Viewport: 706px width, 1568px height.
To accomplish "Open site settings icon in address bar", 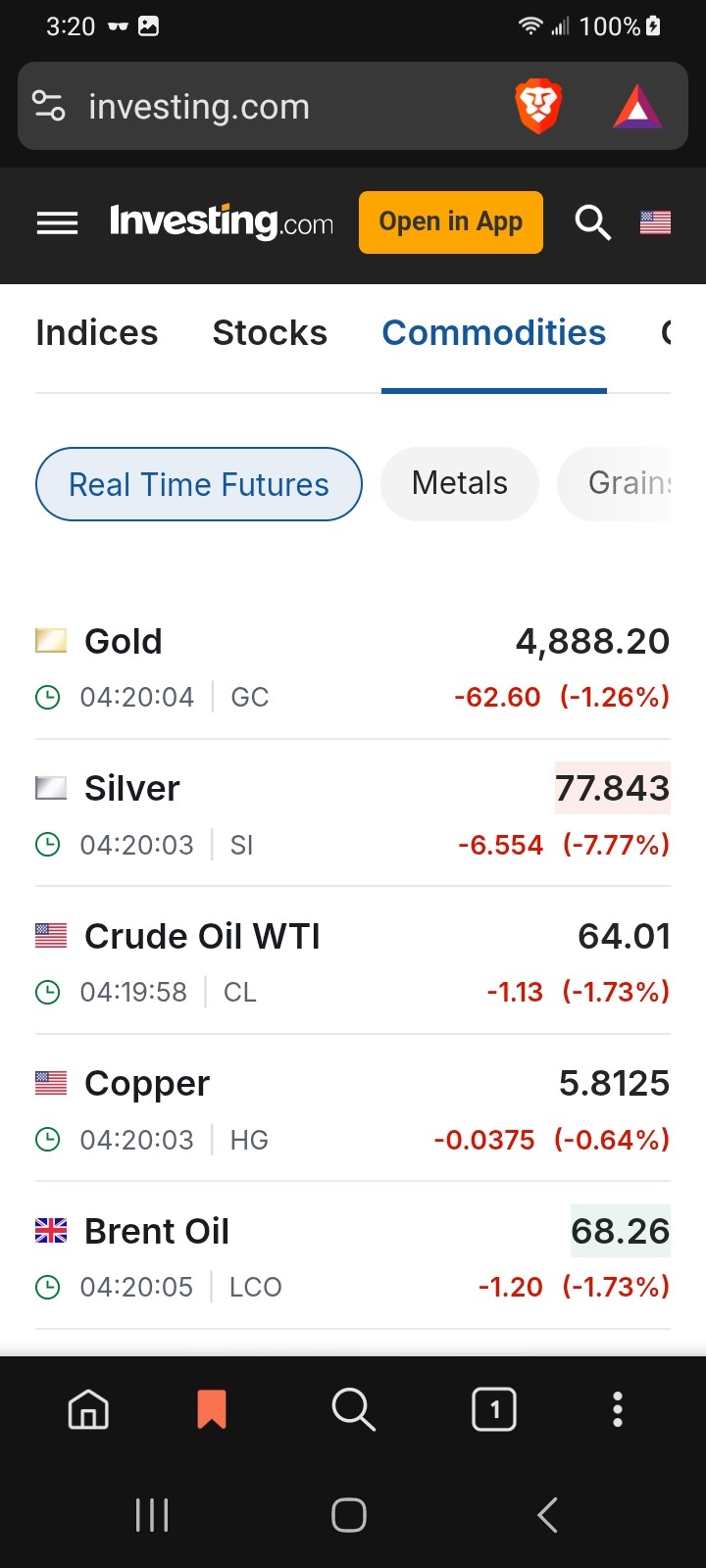I will pyautogui.click(x=49, y=106).
